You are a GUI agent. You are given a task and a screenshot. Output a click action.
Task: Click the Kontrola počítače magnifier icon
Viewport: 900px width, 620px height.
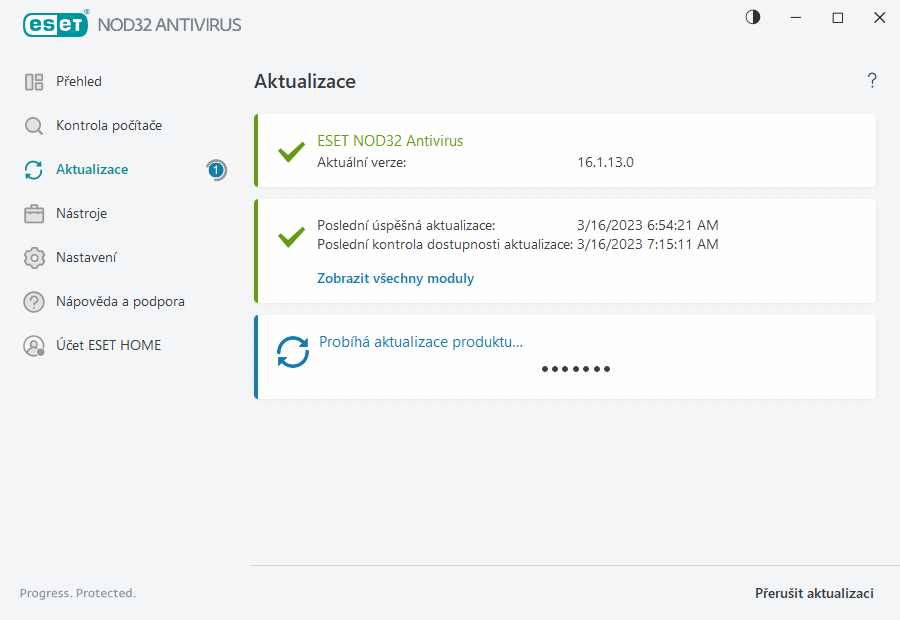tap(34, 126)
